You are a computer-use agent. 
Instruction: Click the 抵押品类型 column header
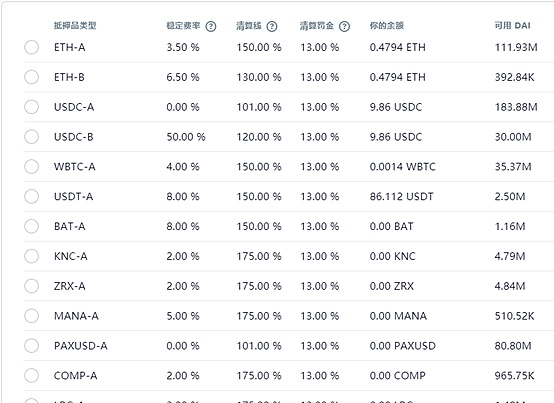[x=75, y=25]
